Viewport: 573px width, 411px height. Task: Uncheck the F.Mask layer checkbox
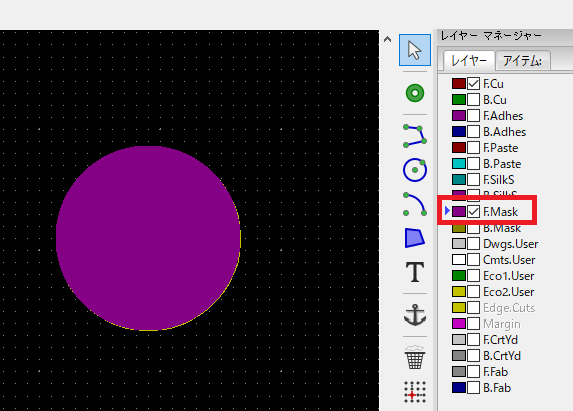tap(473, 212)
